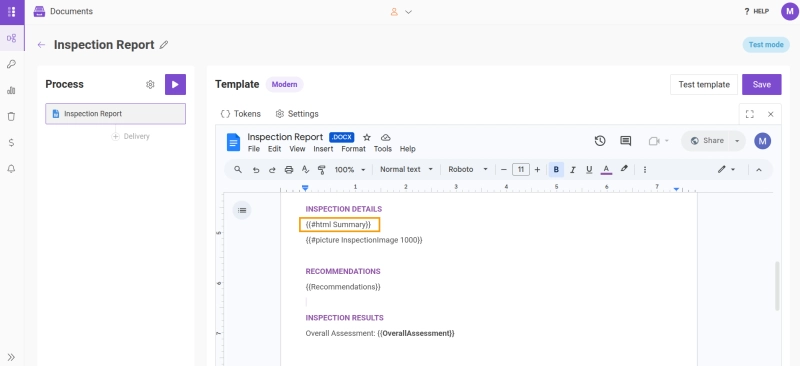800x366 pixels.
Task: Open the comments panel icon
Action: (626, 141)
